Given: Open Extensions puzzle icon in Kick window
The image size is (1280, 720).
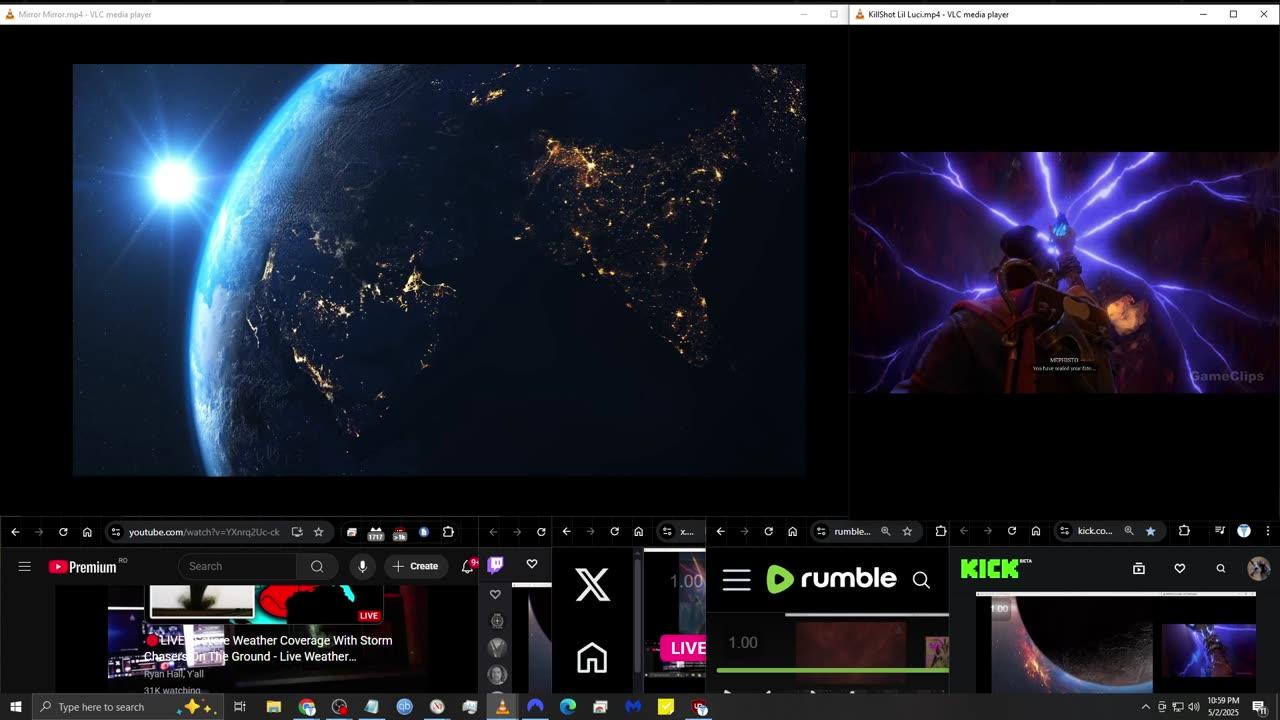Looking at the screenshot, I should [1184, 532].
